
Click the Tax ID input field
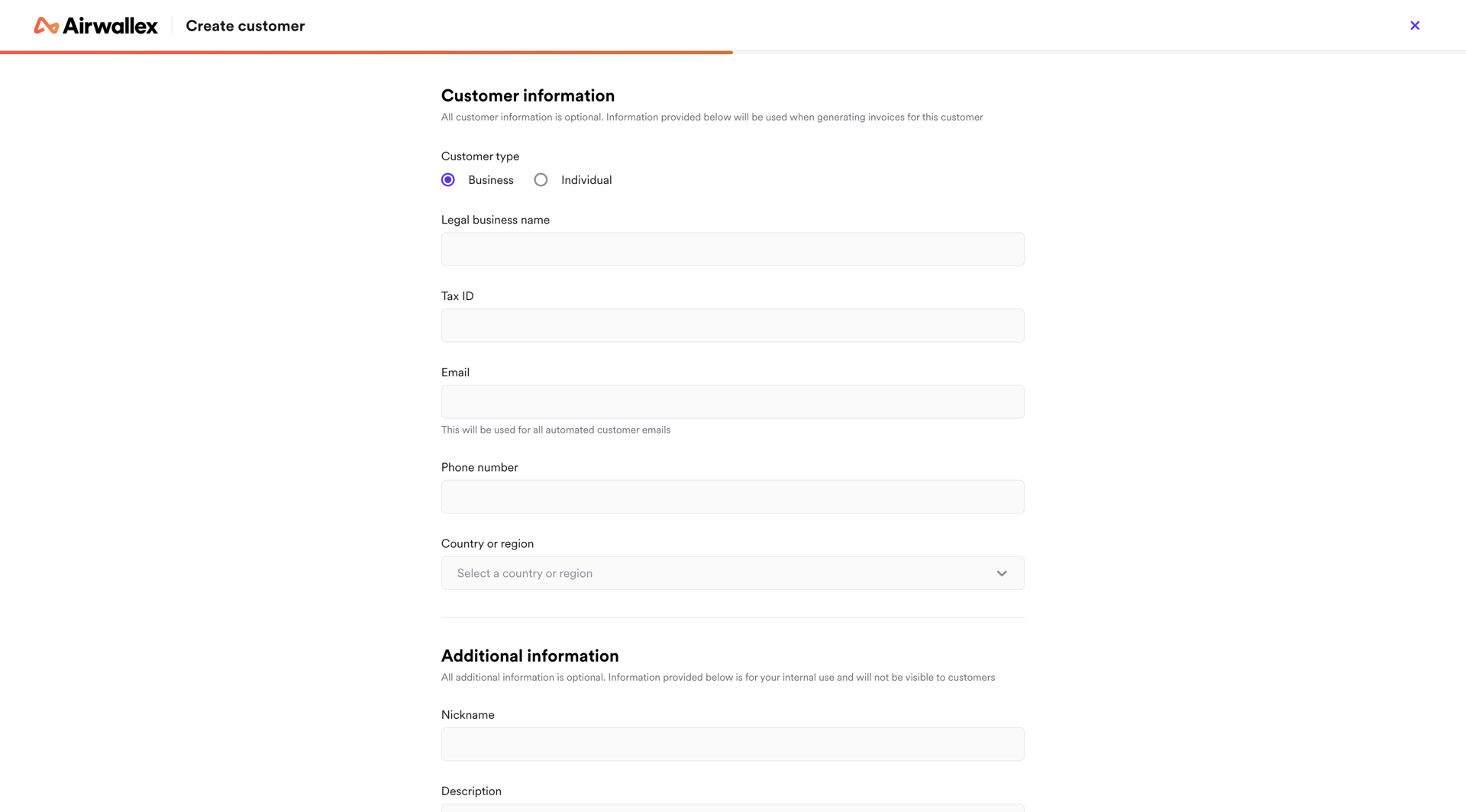(732, 325)
